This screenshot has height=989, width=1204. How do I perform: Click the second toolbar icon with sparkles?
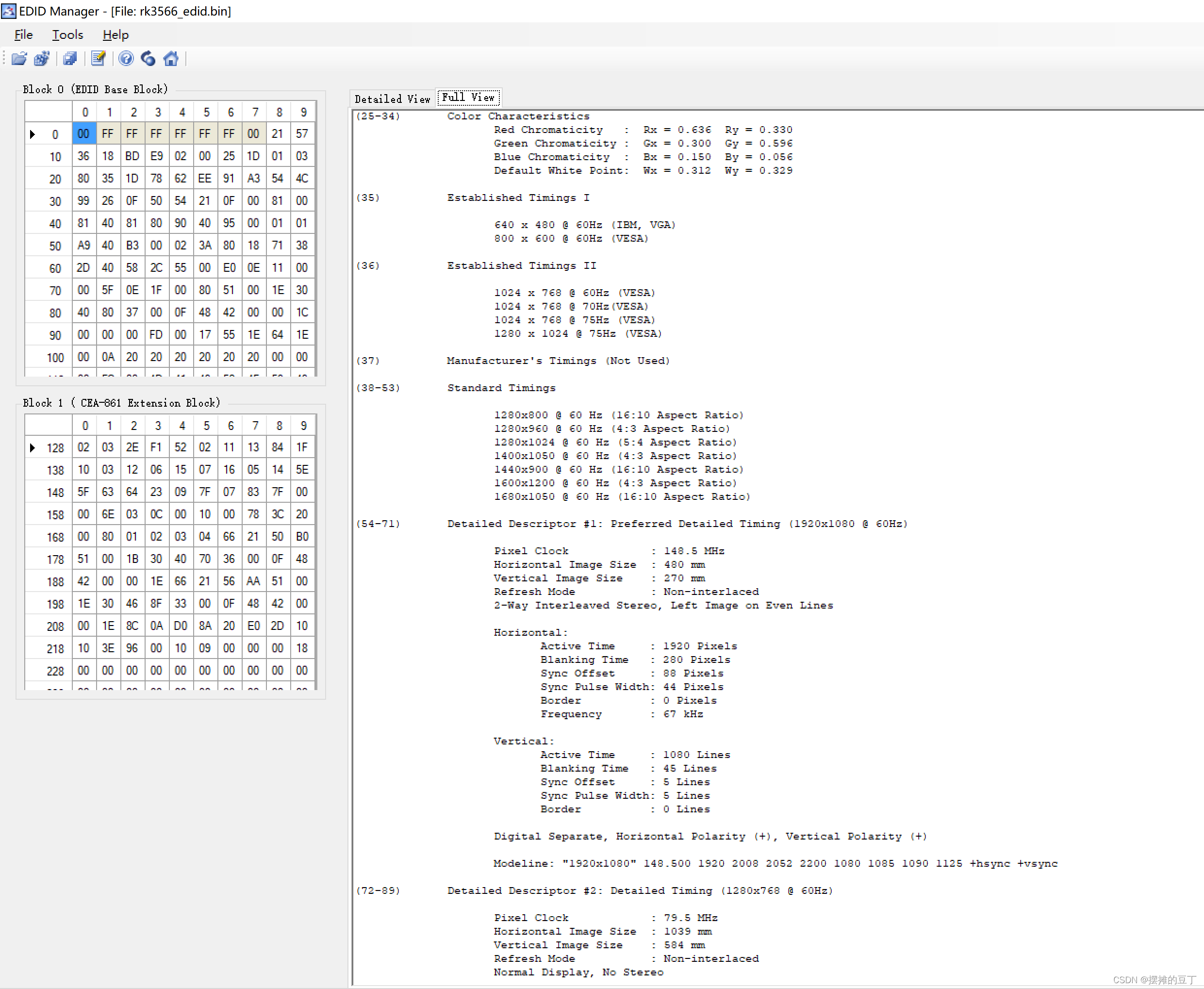click(42, 58)
